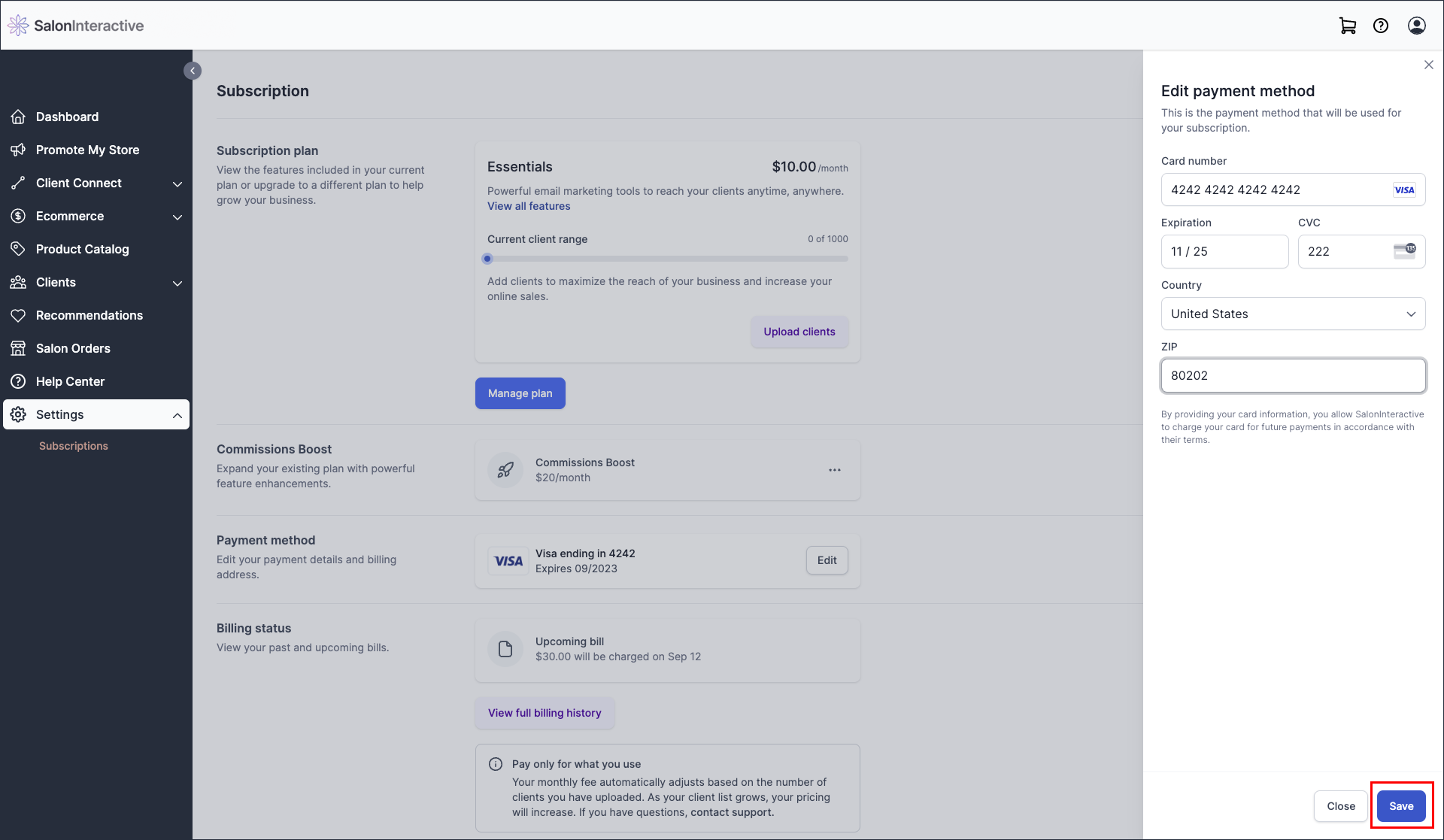Viewport: 1444px width, 840px height.
Task: Click the Promote My Store icon
Action: pyautogui.click(x=19, y=149)
